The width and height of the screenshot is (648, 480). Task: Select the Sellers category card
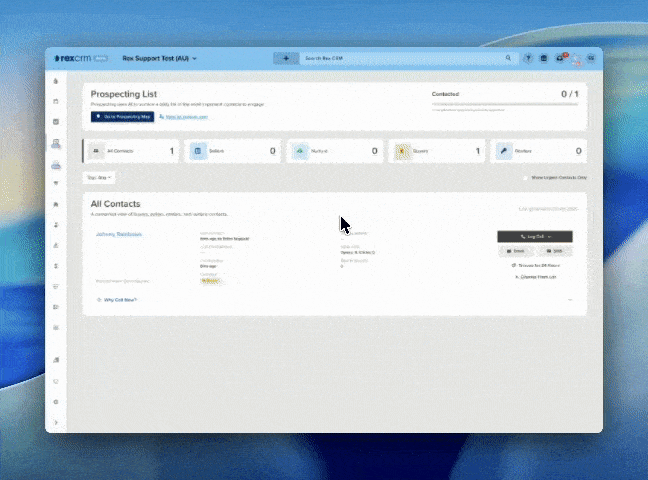click(233, 151)
